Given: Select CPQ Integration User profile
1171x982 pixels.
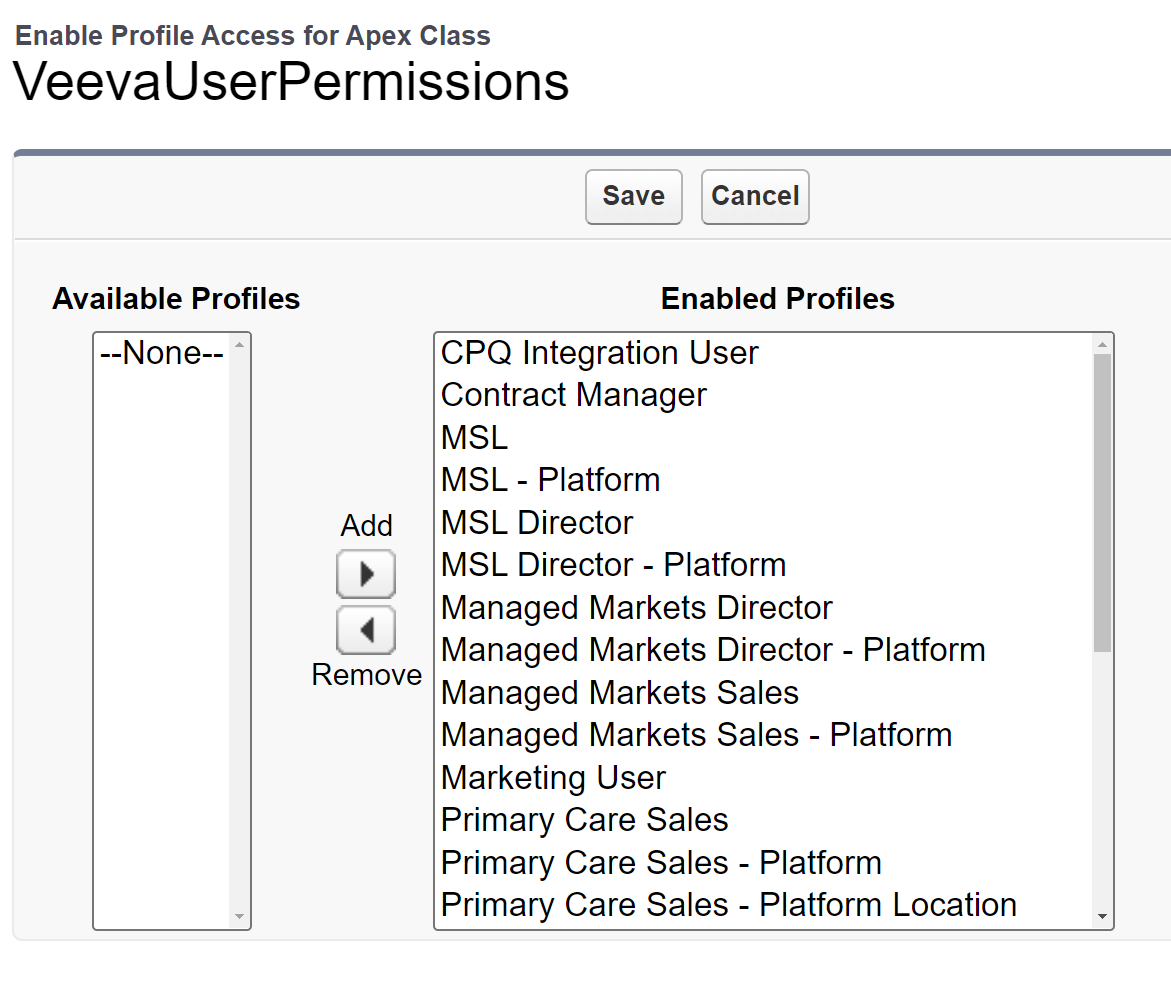Looking at the screenshot, I should coord(599,353).
